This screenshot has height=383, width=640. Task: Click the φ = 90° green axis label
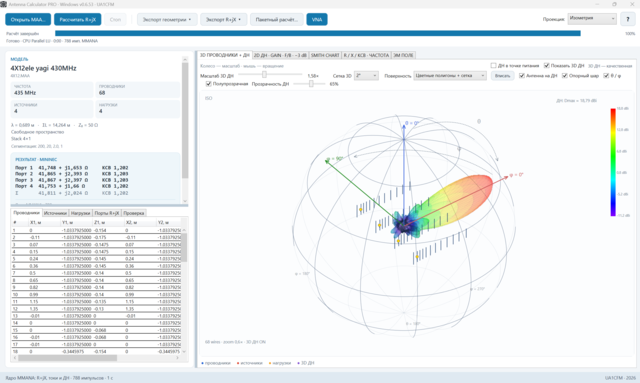(x=335, y=159)
